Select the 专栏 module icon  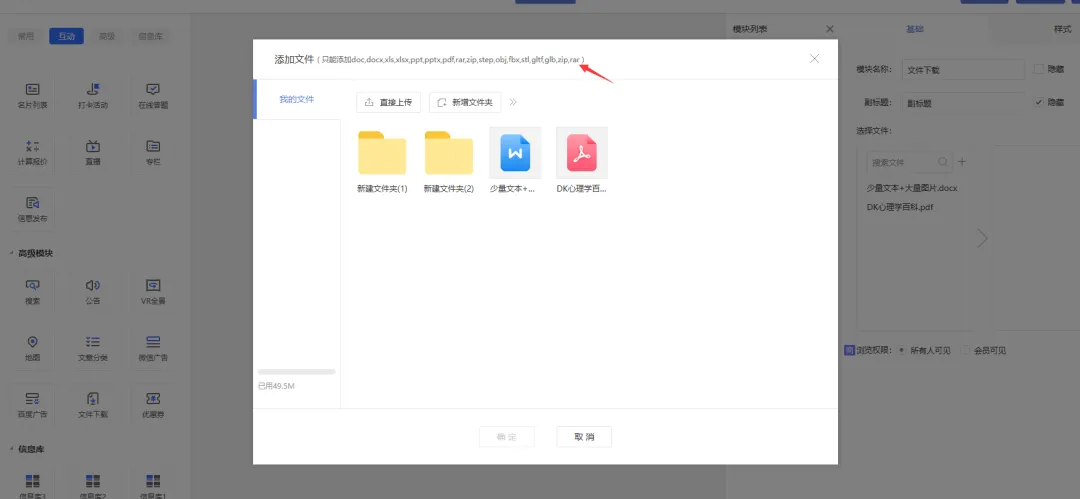point(153,146)
